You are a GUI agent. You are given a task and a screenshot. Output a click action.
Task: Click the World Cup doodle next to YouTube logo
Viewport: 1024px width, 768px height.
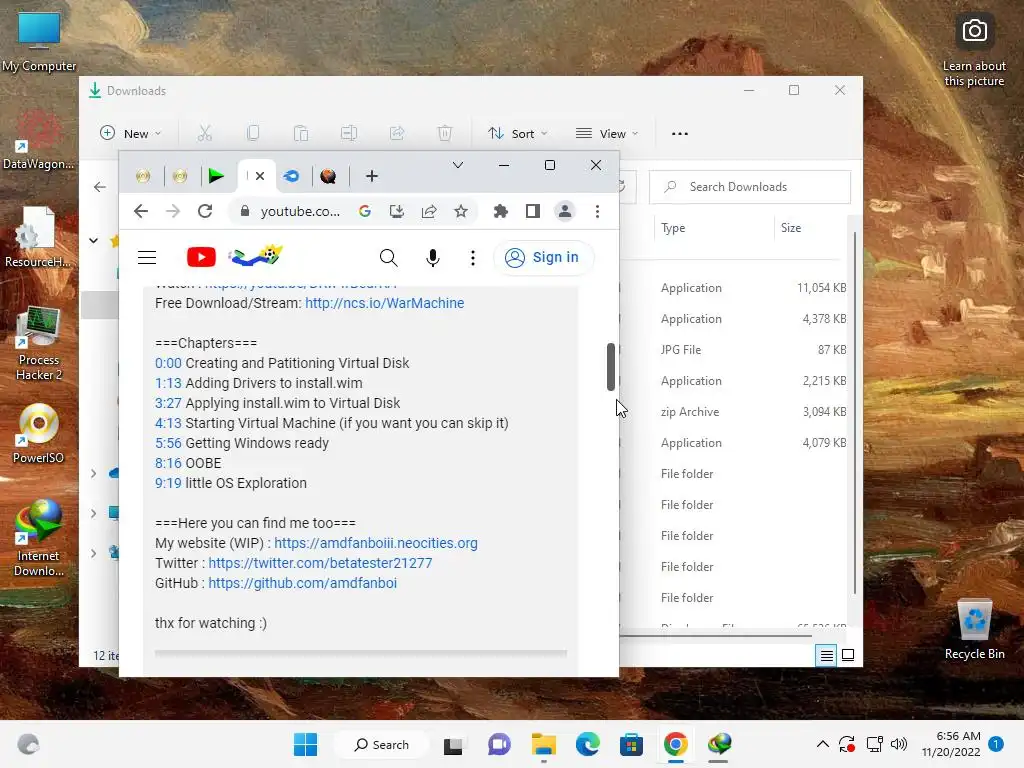point(255,255)
